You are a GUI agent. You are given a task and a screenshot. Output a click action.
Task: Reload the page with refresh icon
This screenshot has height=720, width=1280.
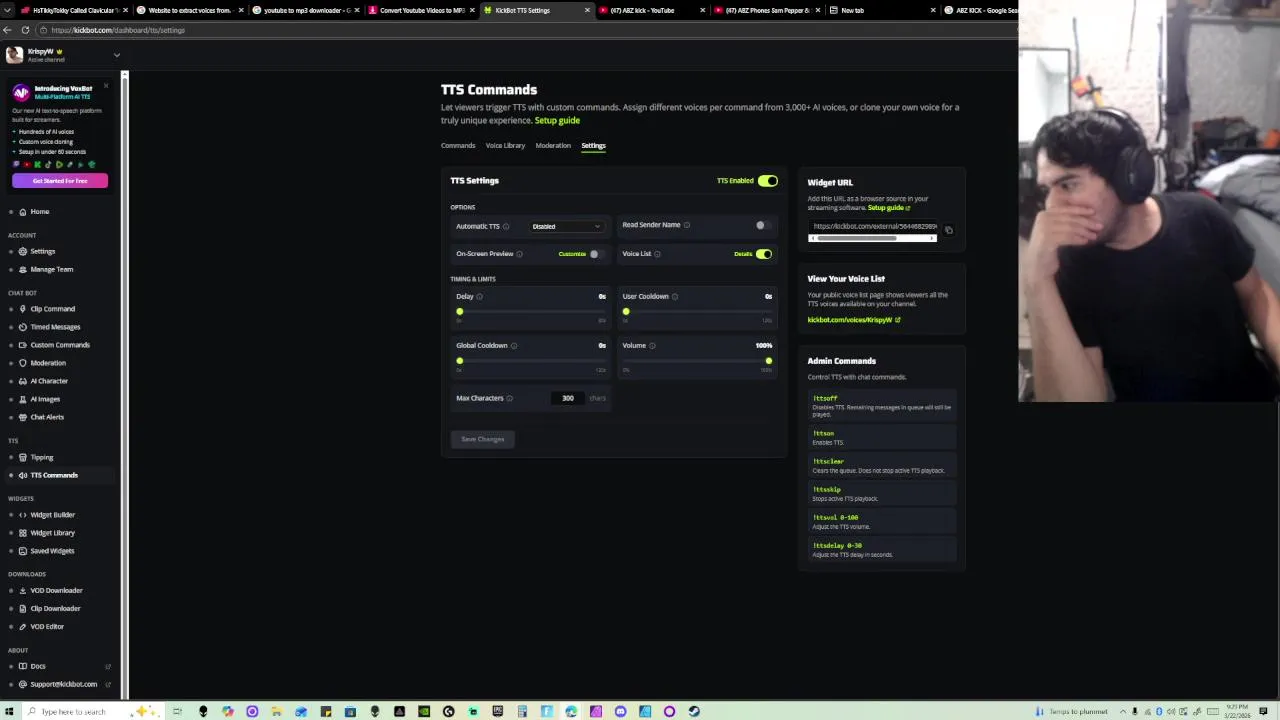click(x=25, y=30)
